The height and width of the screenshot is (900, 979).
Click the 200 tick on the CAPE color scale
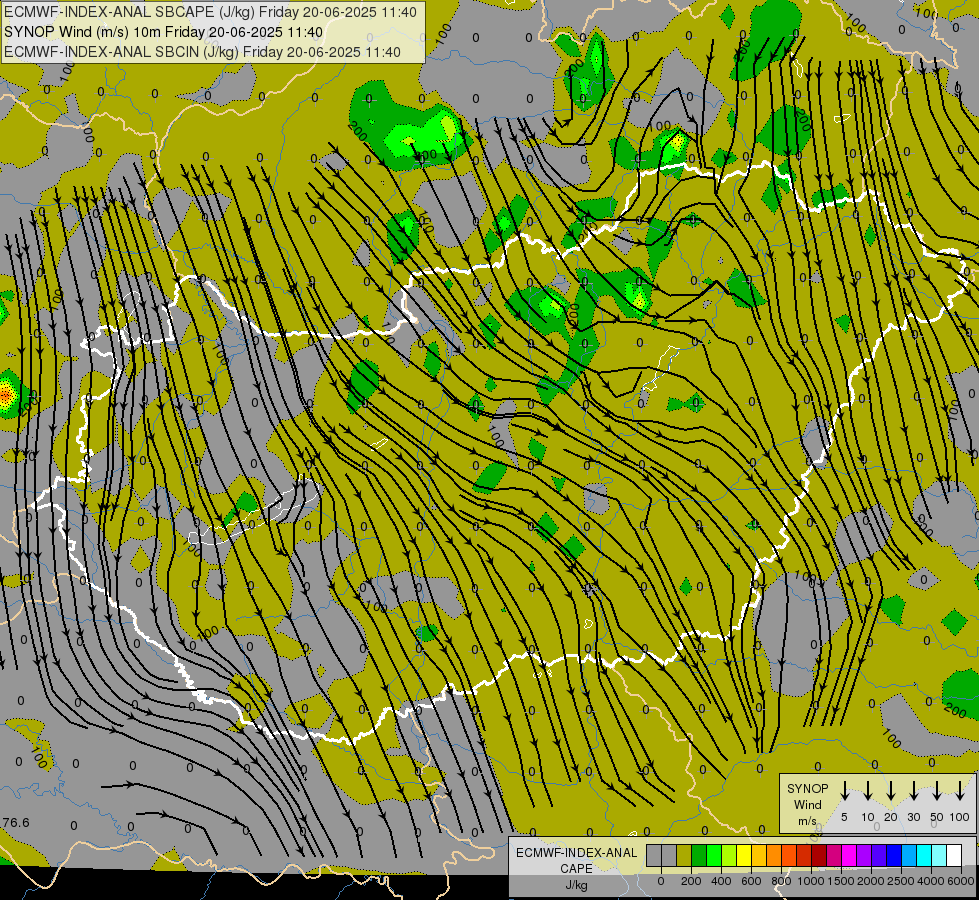(x=691, y=881)
